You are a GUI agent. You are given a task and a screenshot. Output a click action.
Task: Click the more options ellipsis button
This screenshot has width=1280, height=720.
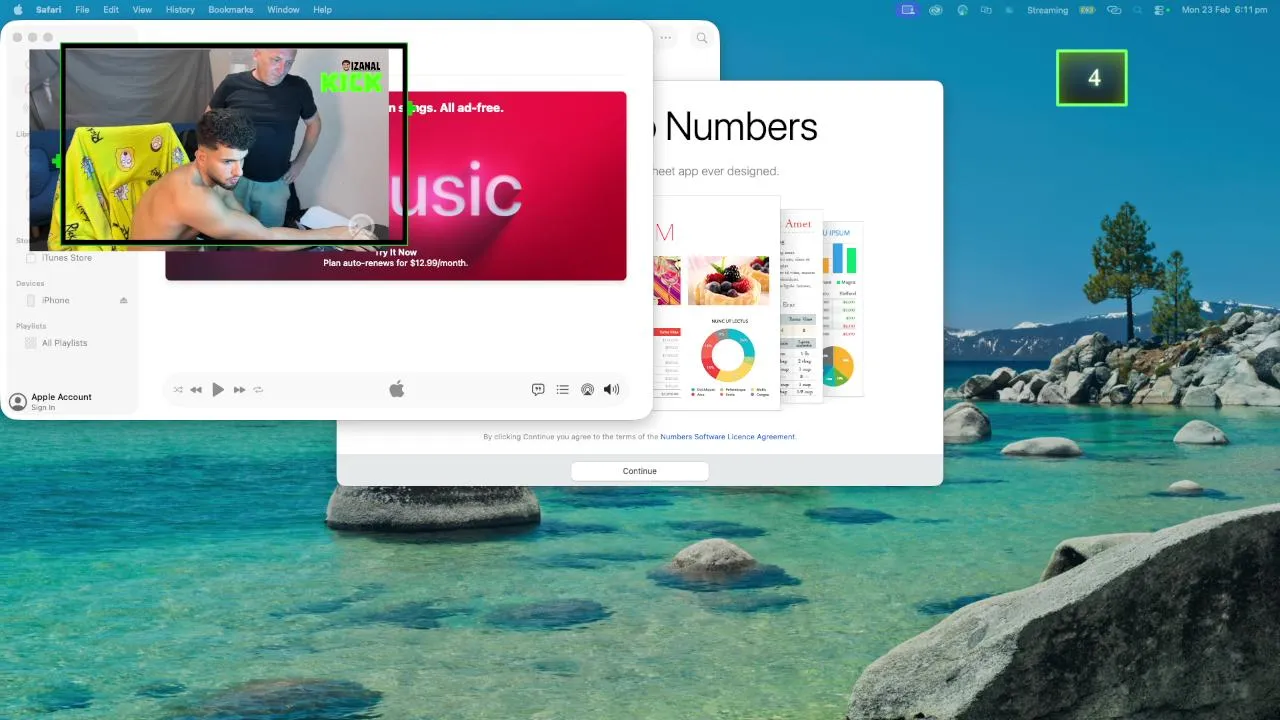[666, 38]
